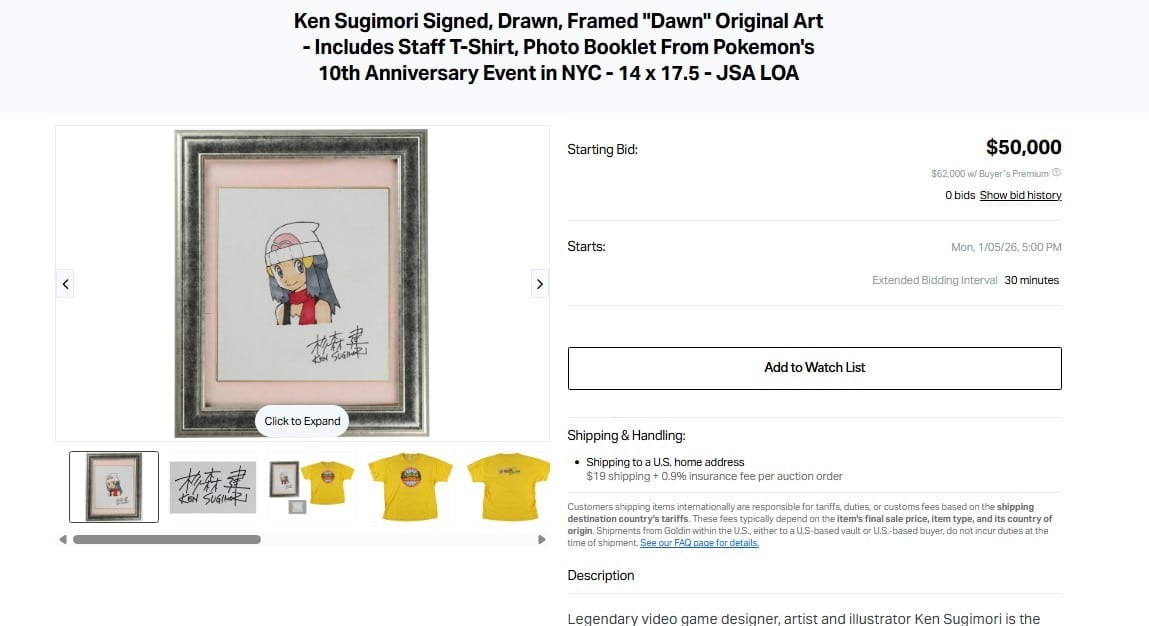
Task: Click the Description section heading
Action: pyautogui.click(x=601, y=575)
